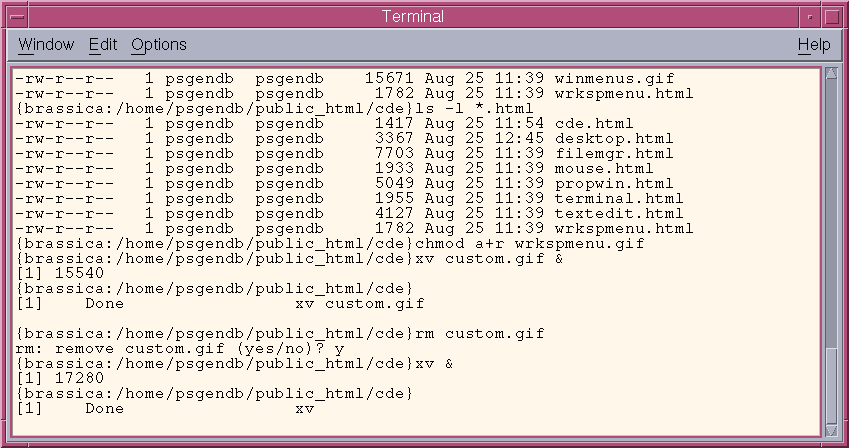This screenshot has width=849, height=448.
Task: Click on the desktop.html filename in listing
Action: pyautogui.click(x=613, y=139)
